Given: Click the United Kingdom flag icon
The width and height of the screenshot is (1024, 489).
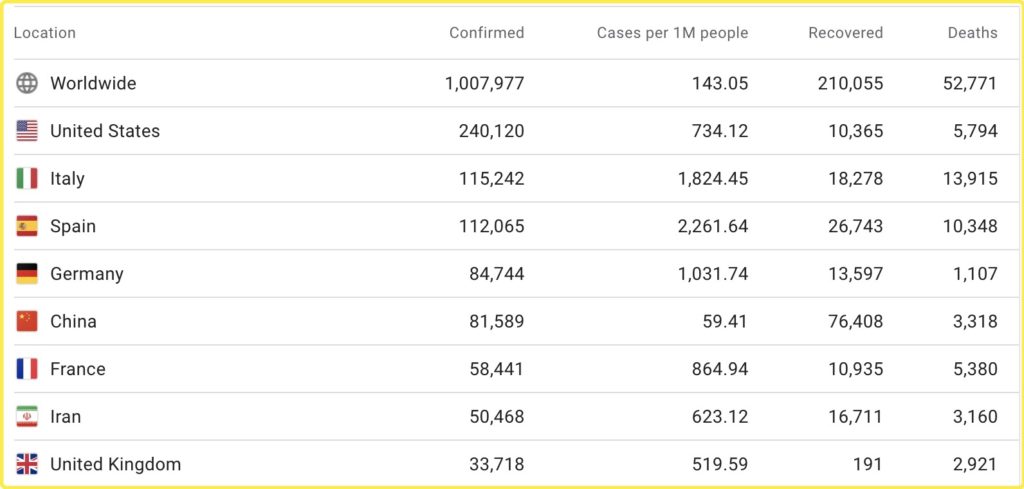Looking at the screenshot, I should (27, 464).
